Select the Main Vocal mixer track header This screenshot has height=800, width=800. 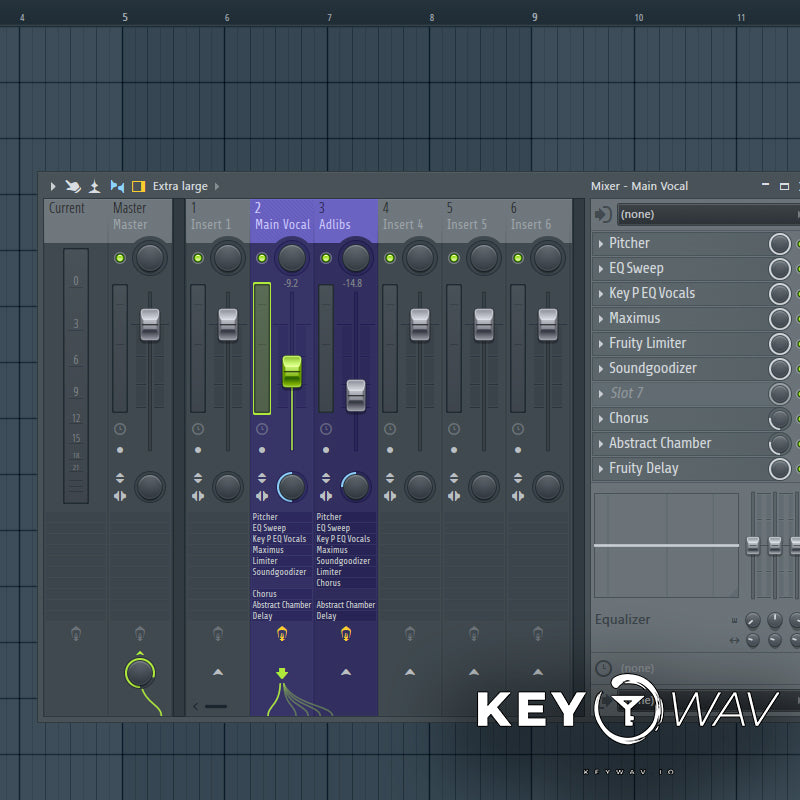point(282,217)
